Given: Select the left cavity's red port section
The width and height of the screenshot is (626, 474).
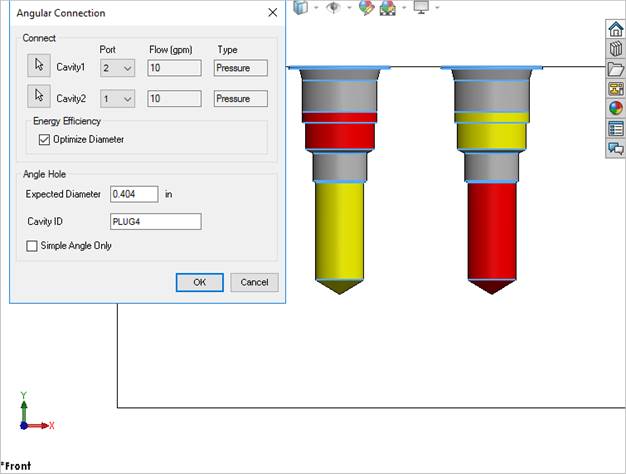Looking at the screenshot, I should pos(340,136).
